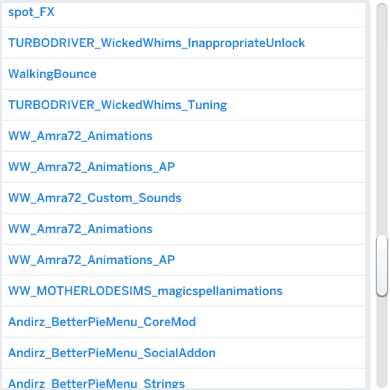Click blank row space right of WalkingBounce
The image size is (390, 390).
coord(231,74)
